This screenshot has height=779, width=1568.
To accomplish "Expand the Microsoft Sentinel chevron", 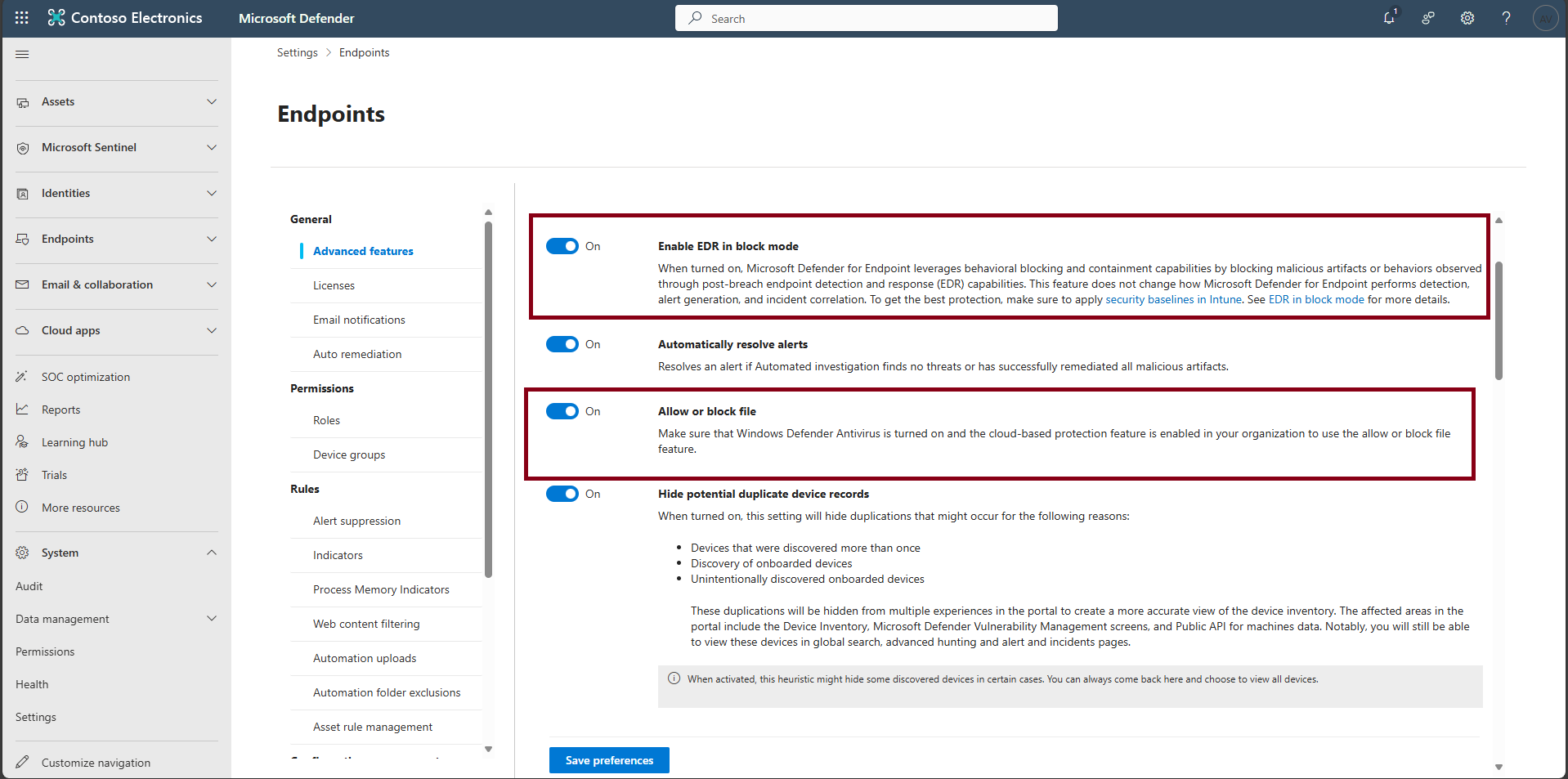I will click(x=212, y=147).
